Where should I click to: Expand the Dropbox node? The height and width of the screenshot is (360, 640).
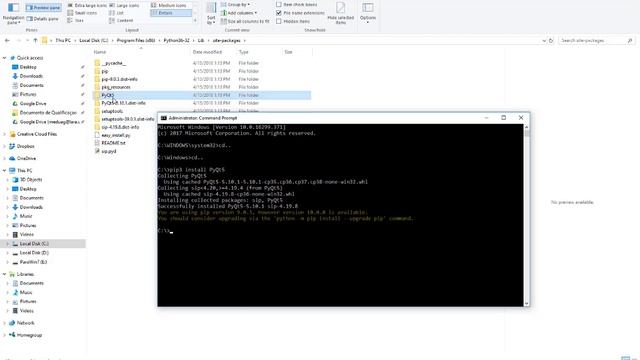[x=4, y=146]
